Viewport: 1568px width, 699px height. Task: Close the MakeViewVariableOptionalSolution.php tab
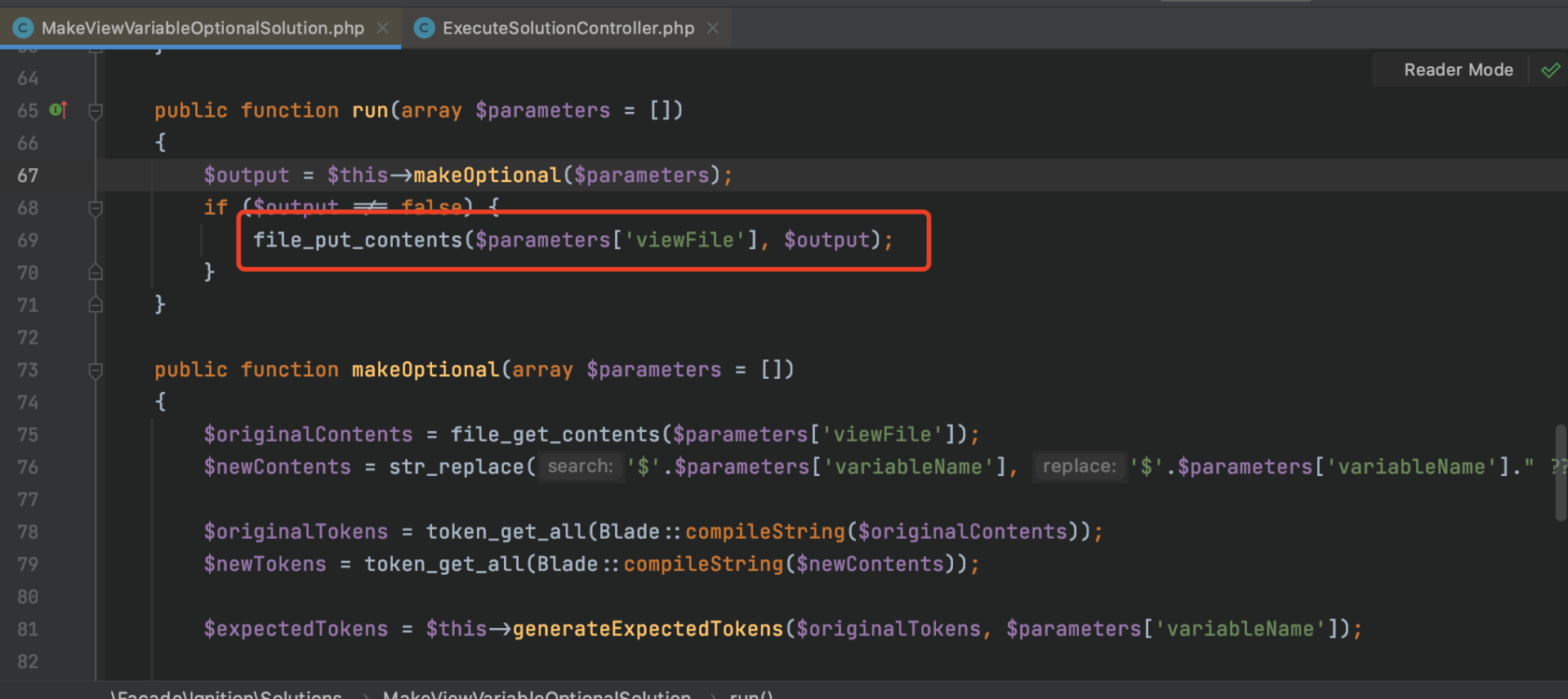pos(383,28)
